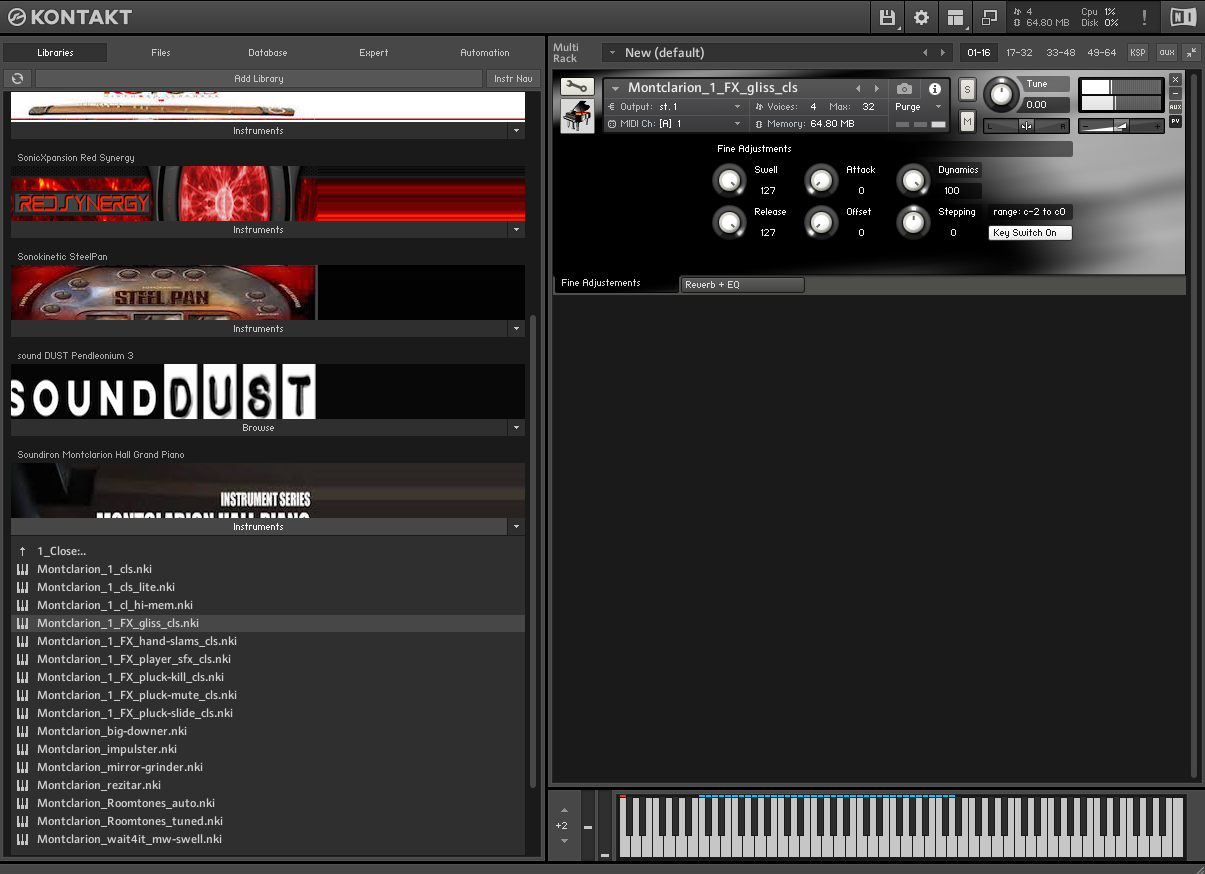1205x874 pixels.
Task: Load previous instrument with left arrow
Action: (x=857, y=88)
